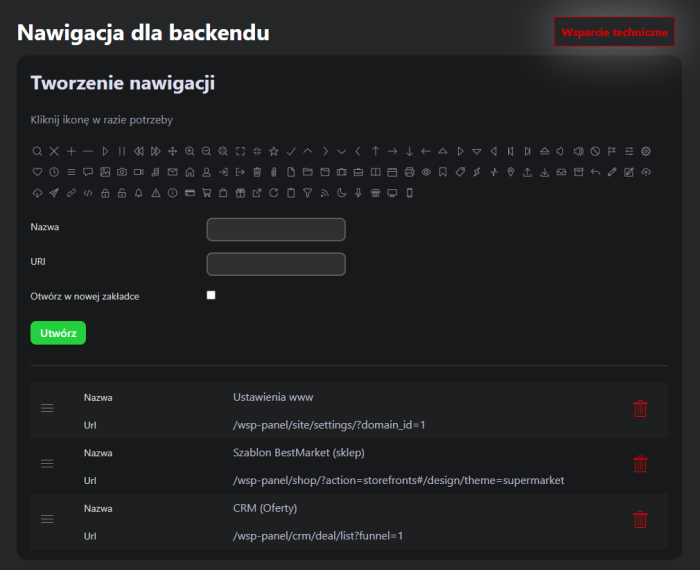This screenshot has height=570, width=700.
Task: Delete the Szablon BestMarket entry
Action: [x=640, y=464]
